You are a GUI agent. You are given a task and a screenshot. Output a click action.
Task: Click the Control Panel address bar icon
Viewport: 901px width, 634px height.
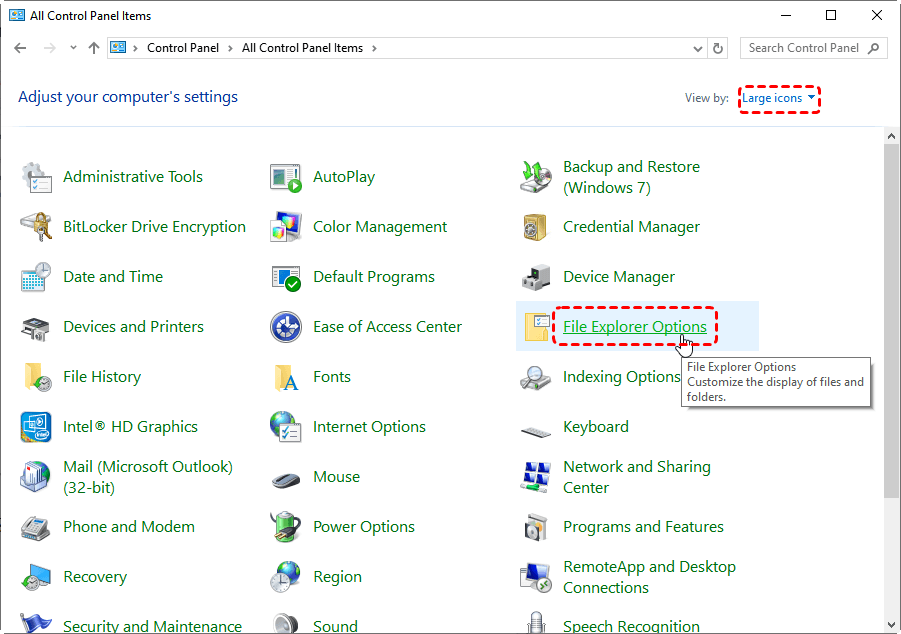[118, 48]
